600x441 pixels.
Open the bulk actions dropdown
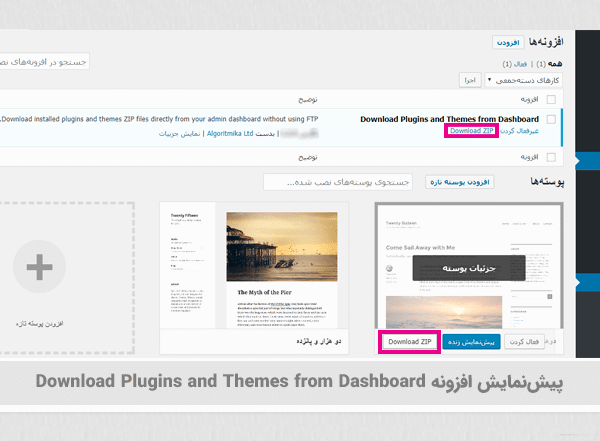pos(521,79)
